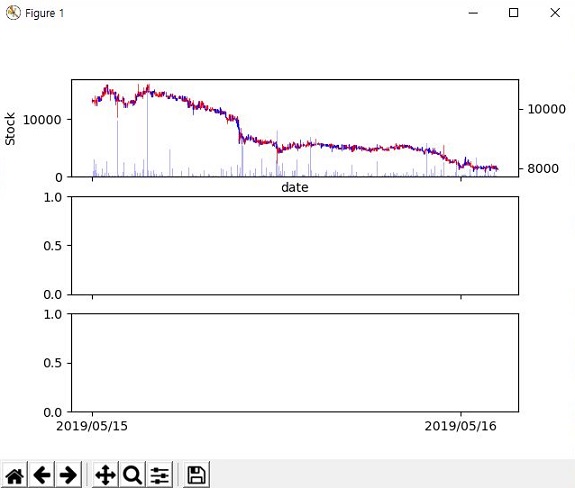
Task: Go forward to the next view
Action: pyautogui.click(x=68, y=476)
